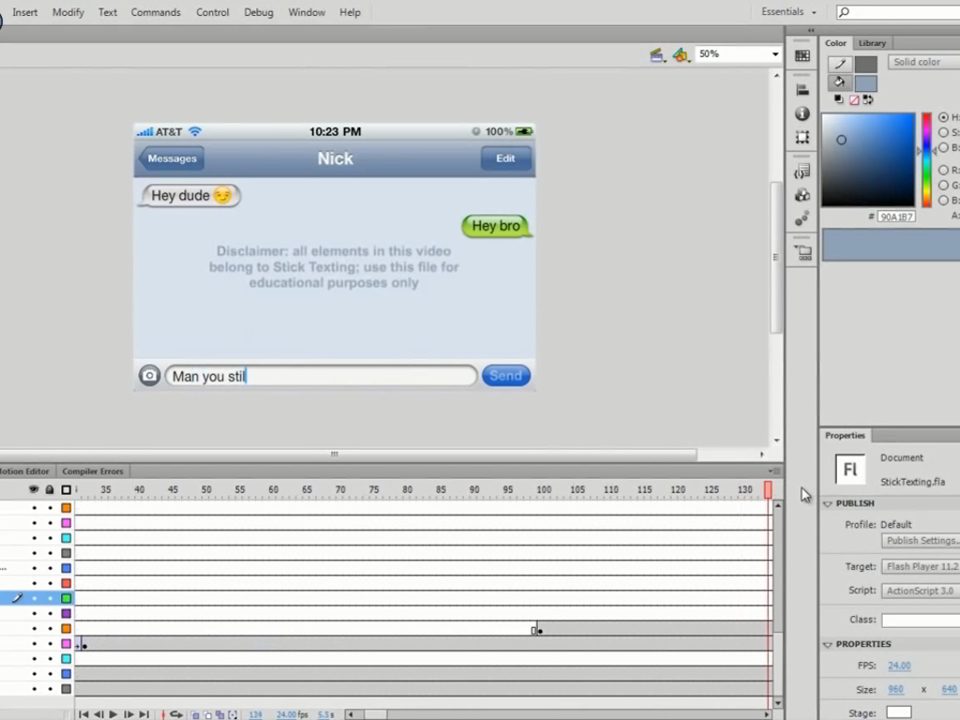The width and height of the screenshot is (960, 720).
Task: Switch to the Library tab
Action: (872, 43)
